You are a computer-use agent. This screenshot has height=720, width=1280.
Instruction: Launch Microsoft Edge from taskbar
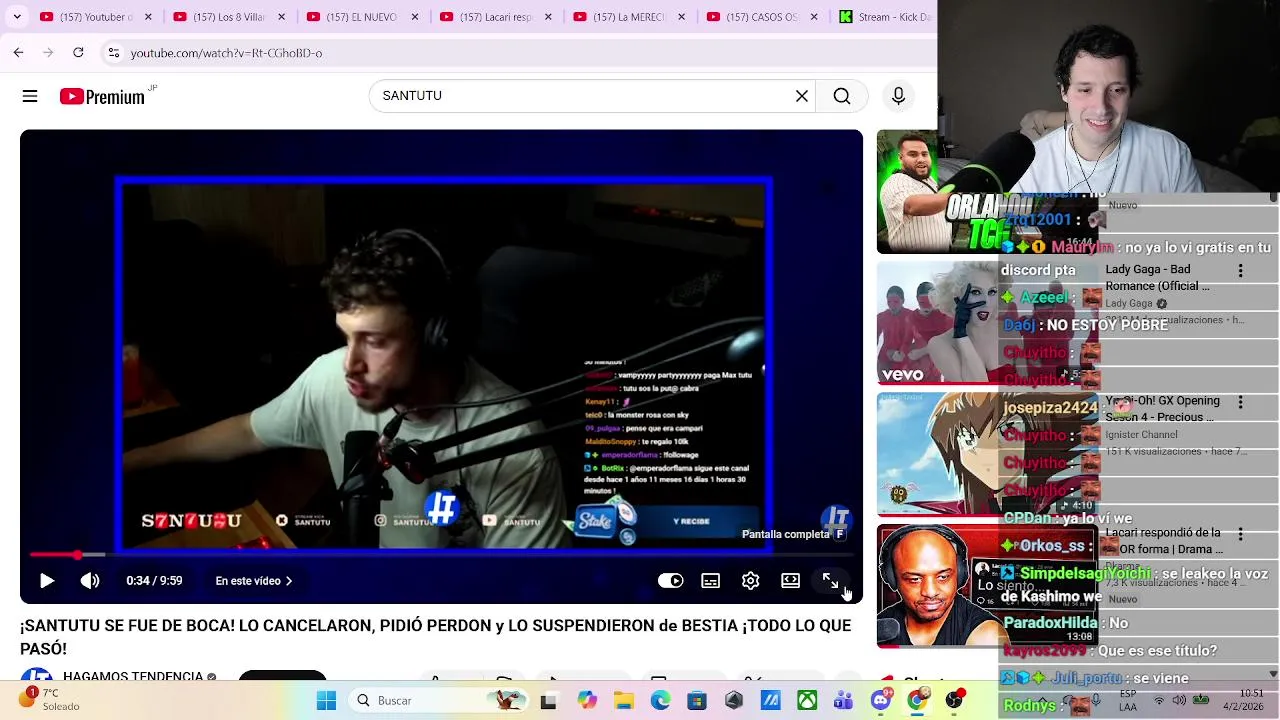(x=660, y=701)
